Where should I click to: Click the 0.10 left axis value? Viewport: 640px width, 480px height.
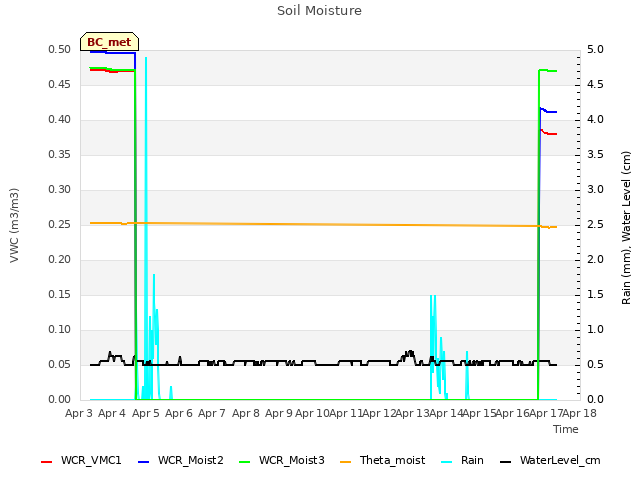point(60,329)
